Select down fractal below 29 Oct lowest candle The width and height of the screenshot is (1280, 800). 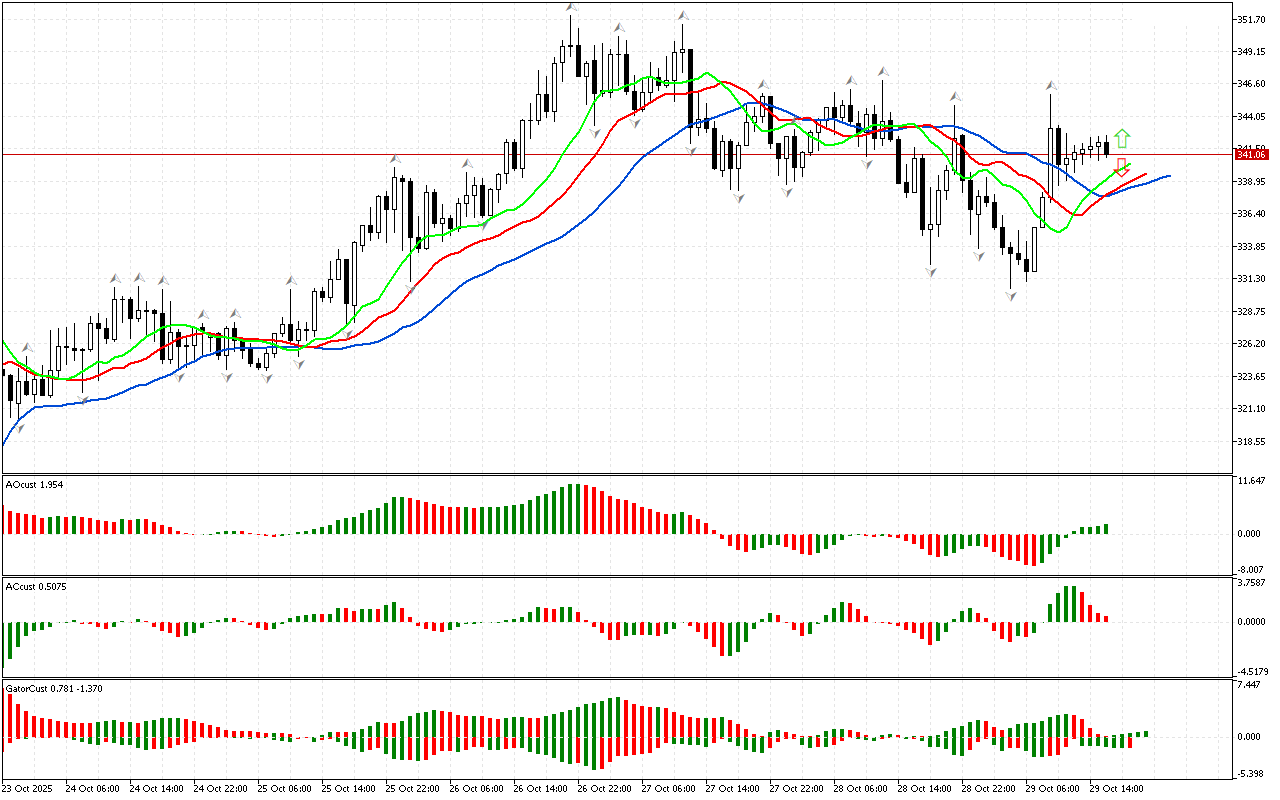tap(1012, 296)
